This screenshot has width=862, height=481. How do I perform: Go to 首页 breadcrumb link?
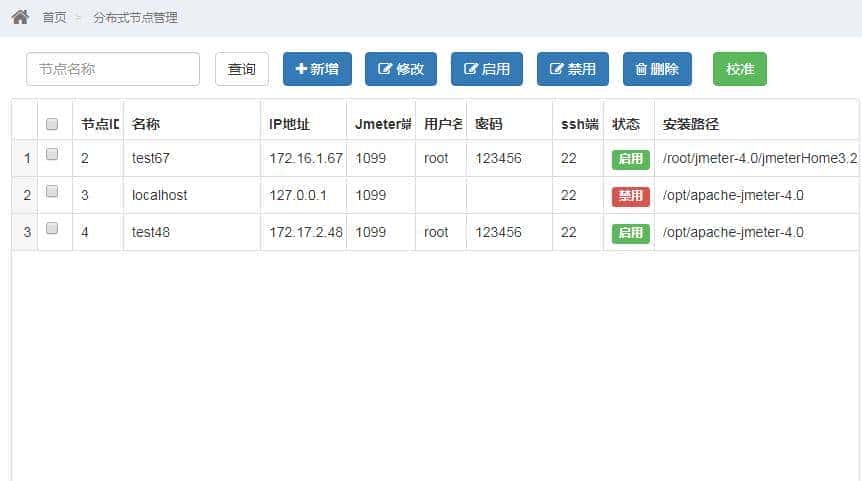tap(54, 18)
